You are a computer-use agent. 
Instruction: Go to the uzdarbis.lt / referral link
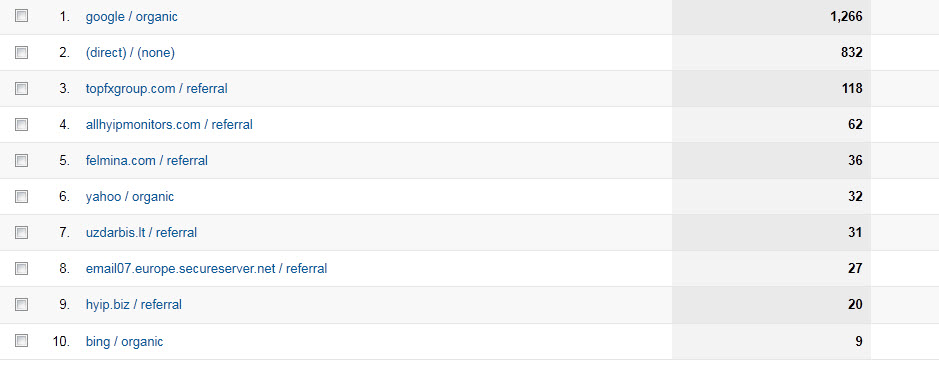click(x=141, y=232)
